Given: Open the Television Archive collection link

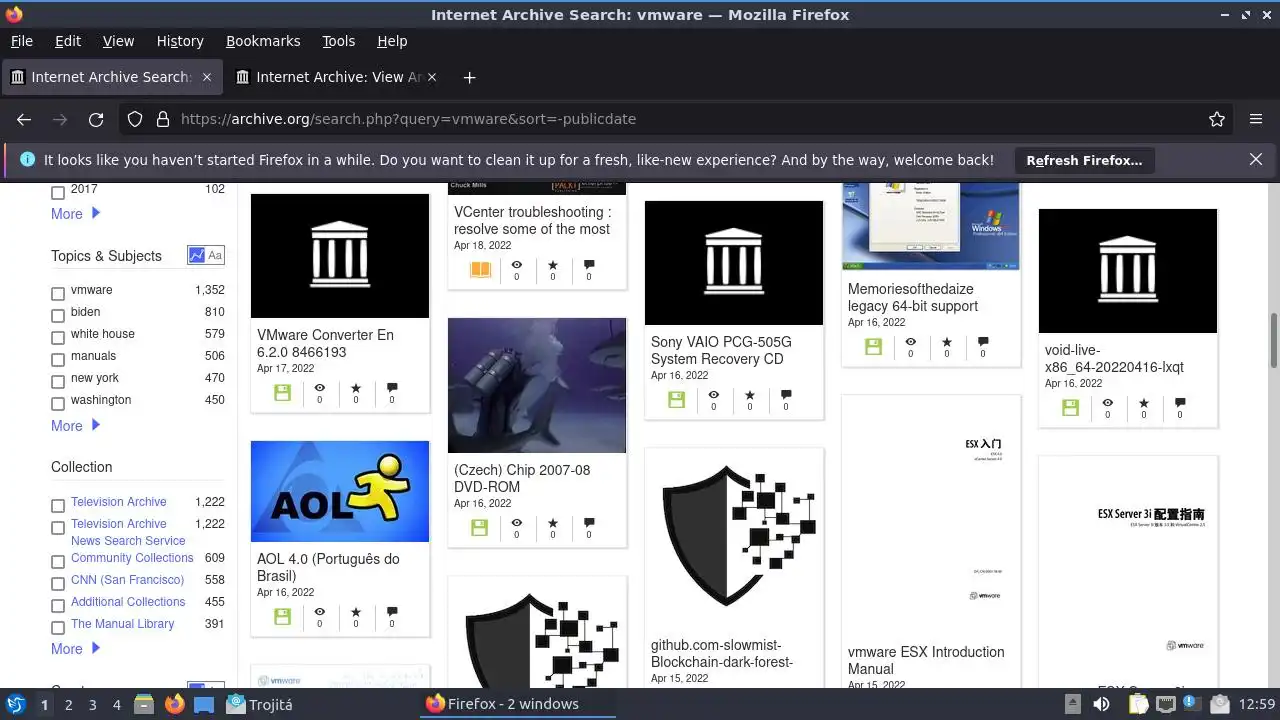Looking at the screenshot, I should (119, 502).
